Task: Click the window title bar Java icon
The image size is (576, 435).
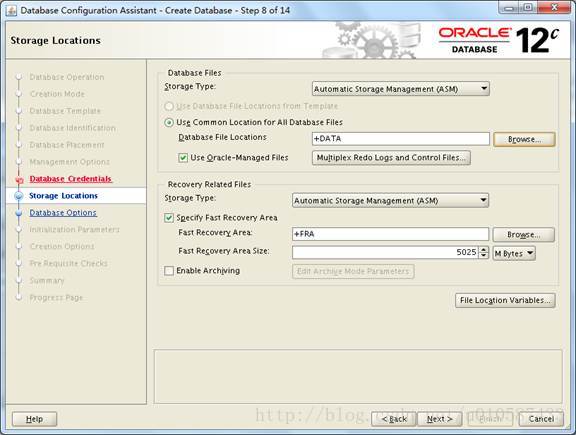Action: tap(11, 10)
